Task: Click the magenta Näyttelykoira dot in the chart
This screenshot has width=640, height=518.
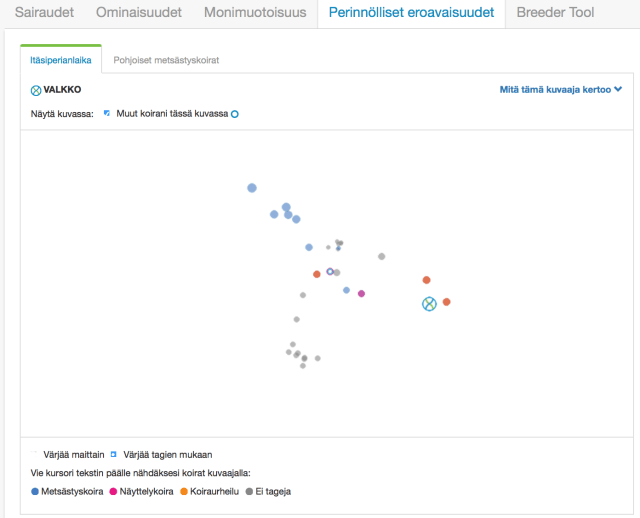Action: pyautogui.click(x=361, y=294)
